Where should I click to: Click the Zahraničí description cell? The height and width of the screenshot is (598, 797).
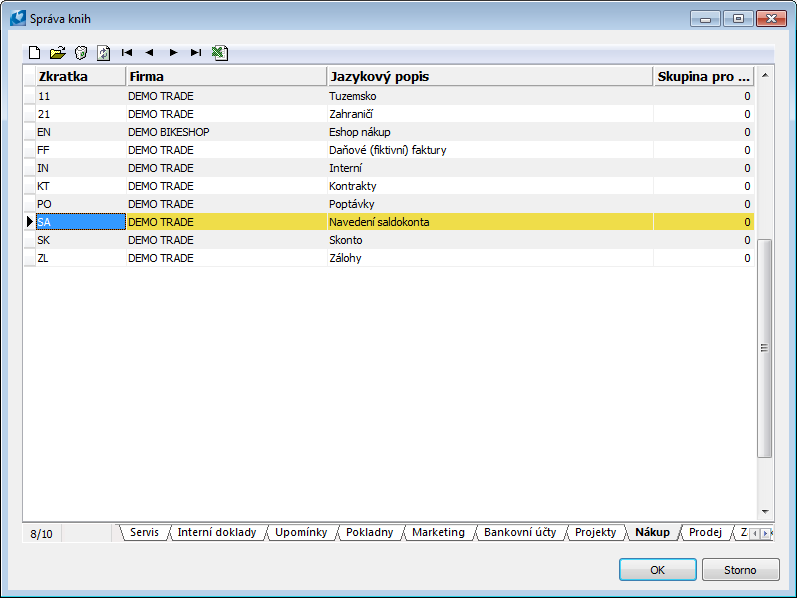click(x=490, y=114)
